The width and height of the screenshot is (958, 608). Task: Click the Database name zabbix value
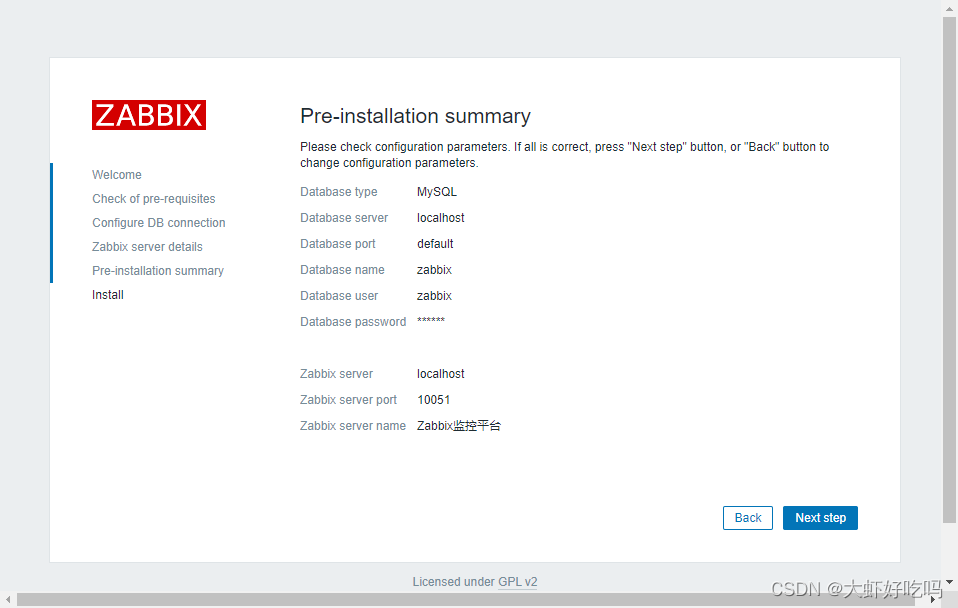click(x=434, y=269)
